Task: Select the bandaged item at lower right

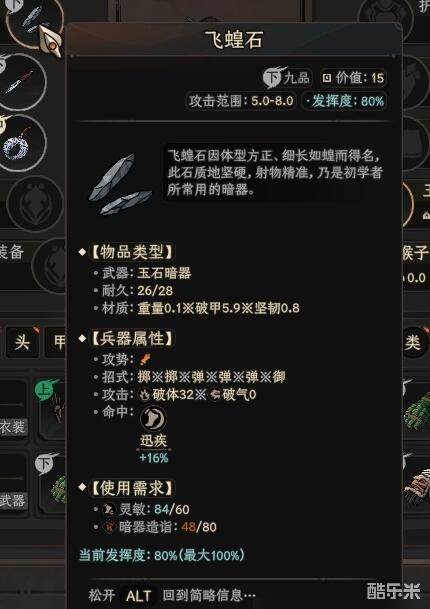Action: 417,485
